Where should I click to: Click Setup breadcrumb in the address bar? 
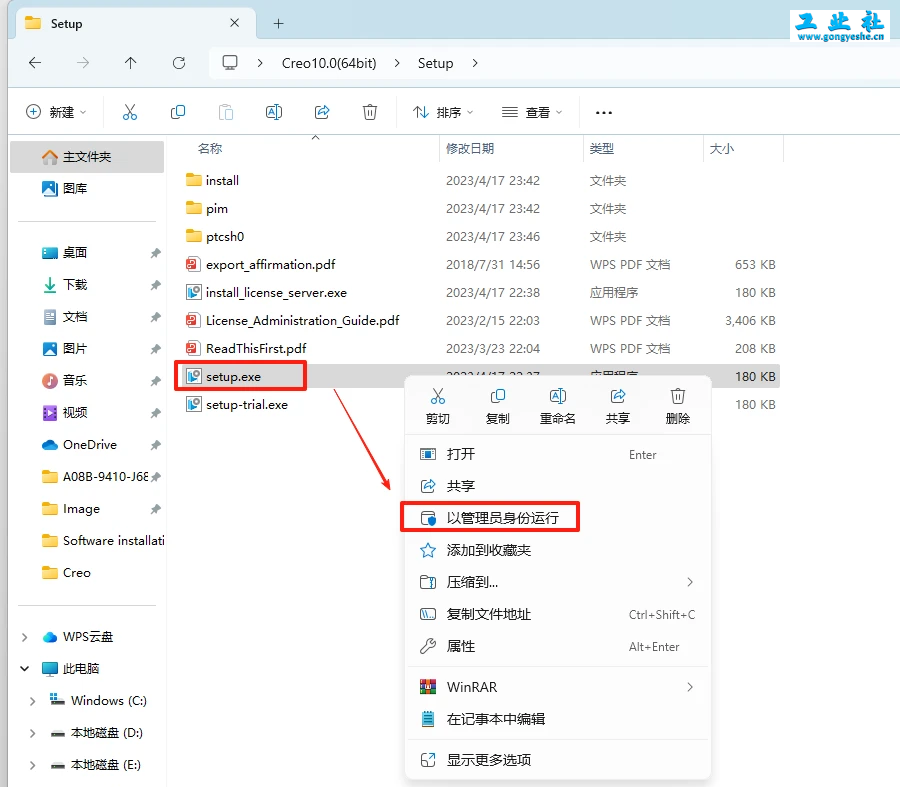(x=436, y=63)
